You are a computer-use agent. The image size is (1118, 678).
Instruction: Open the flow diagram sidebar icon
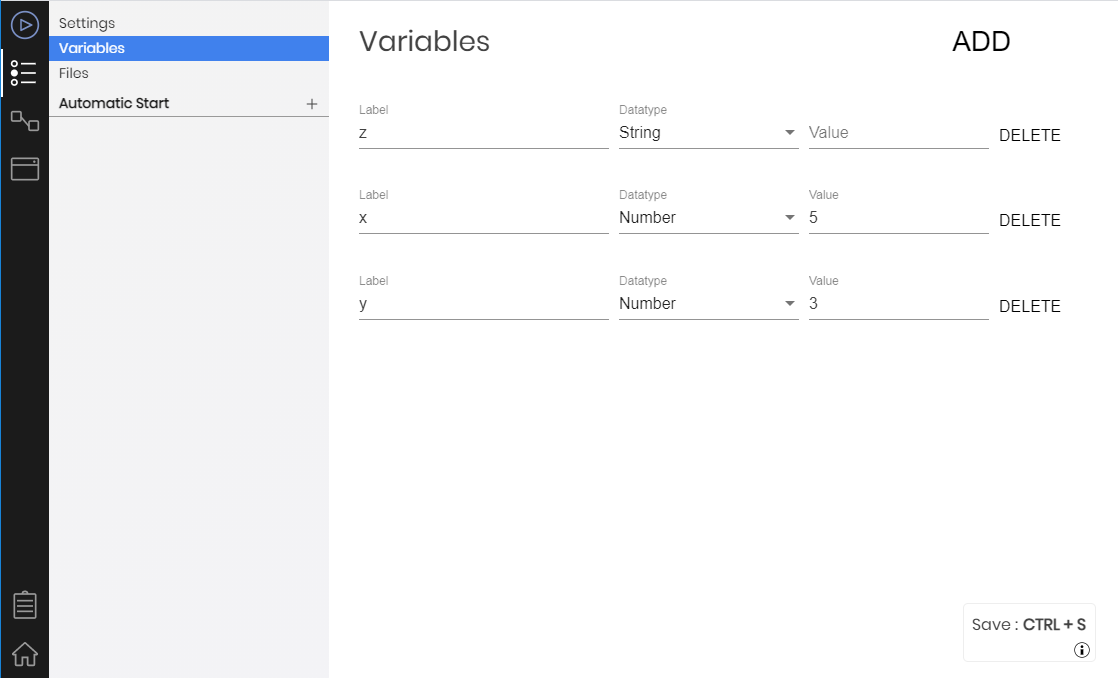tap(25, 120)
